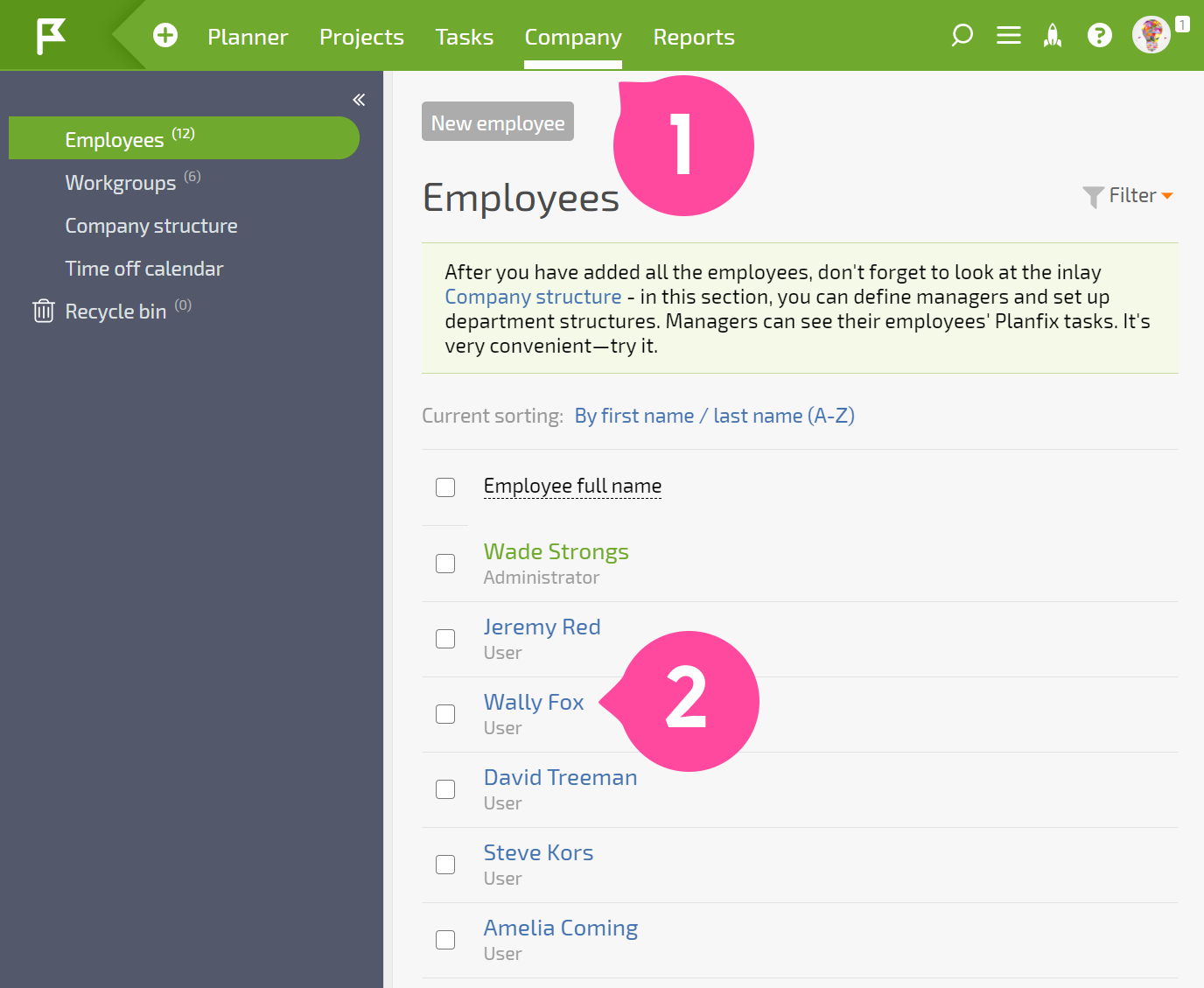Expand the Filter dropdown arrow
1204x988 pixels.
[x=1167, y=196]
